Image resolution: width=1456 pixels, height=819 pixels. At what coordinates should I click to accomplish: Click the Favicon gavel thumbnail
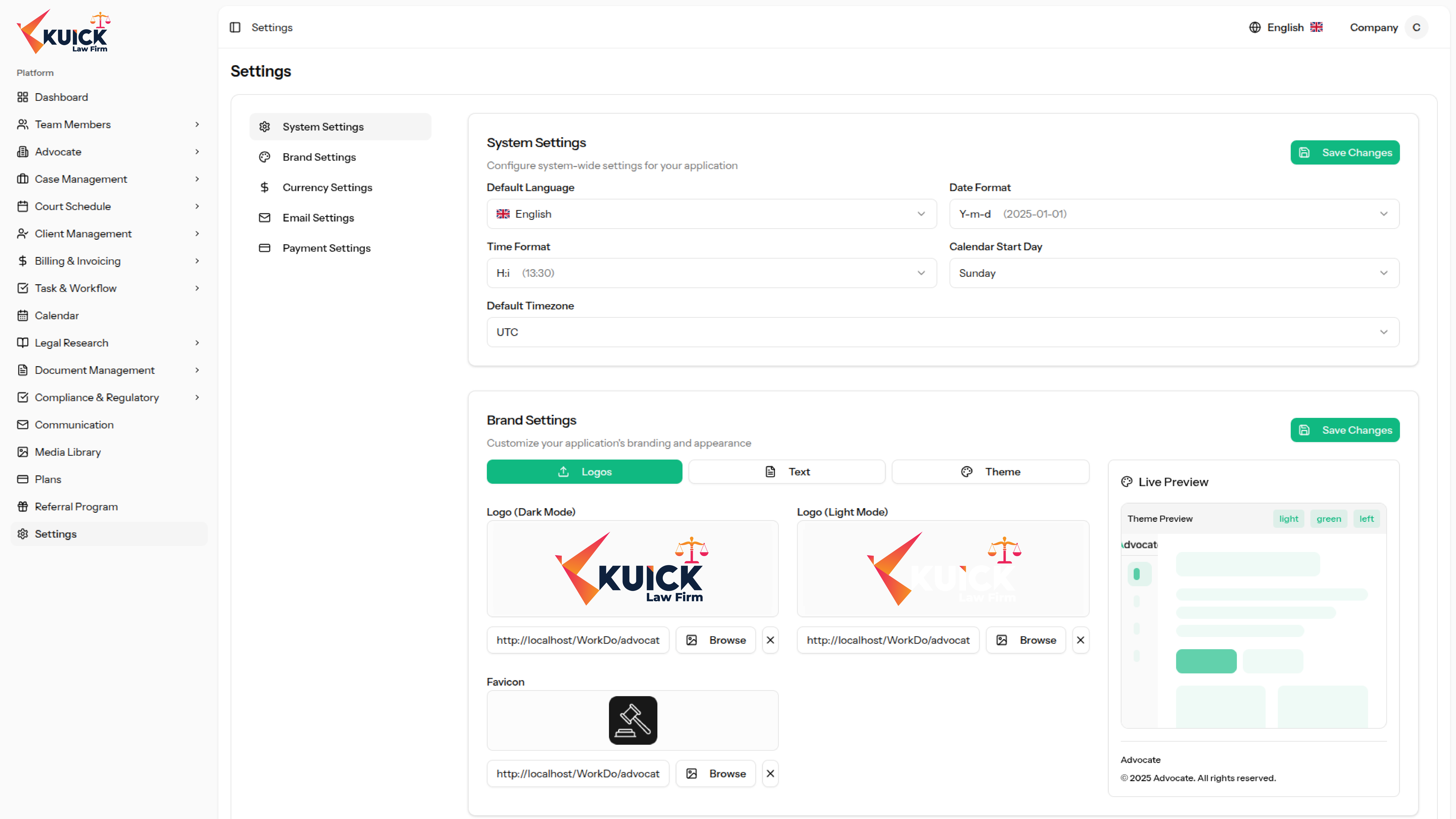pyautogui.click(x=633, y=720)
